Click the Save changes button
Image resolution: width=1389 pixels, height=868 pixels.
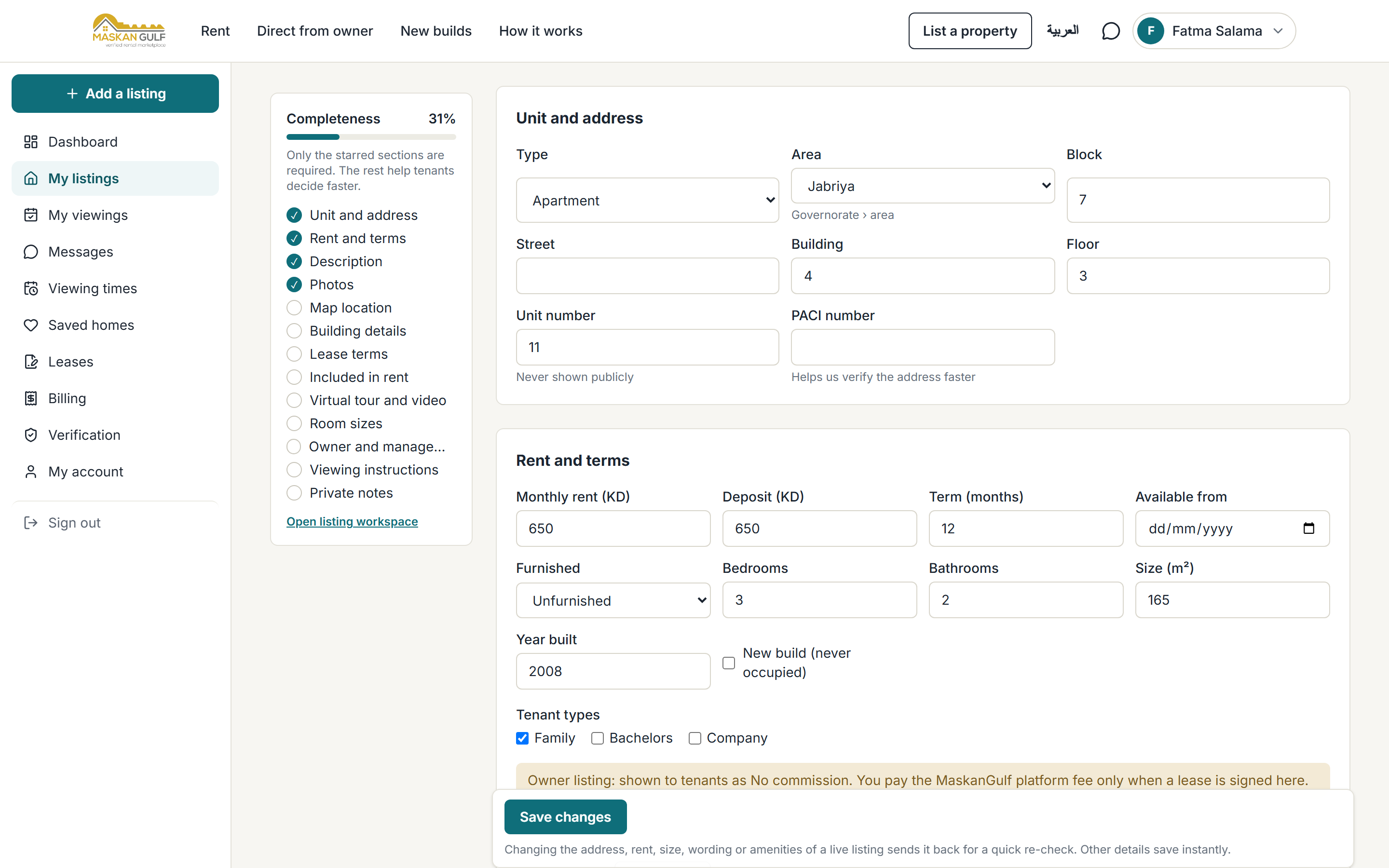click(565, 817)
